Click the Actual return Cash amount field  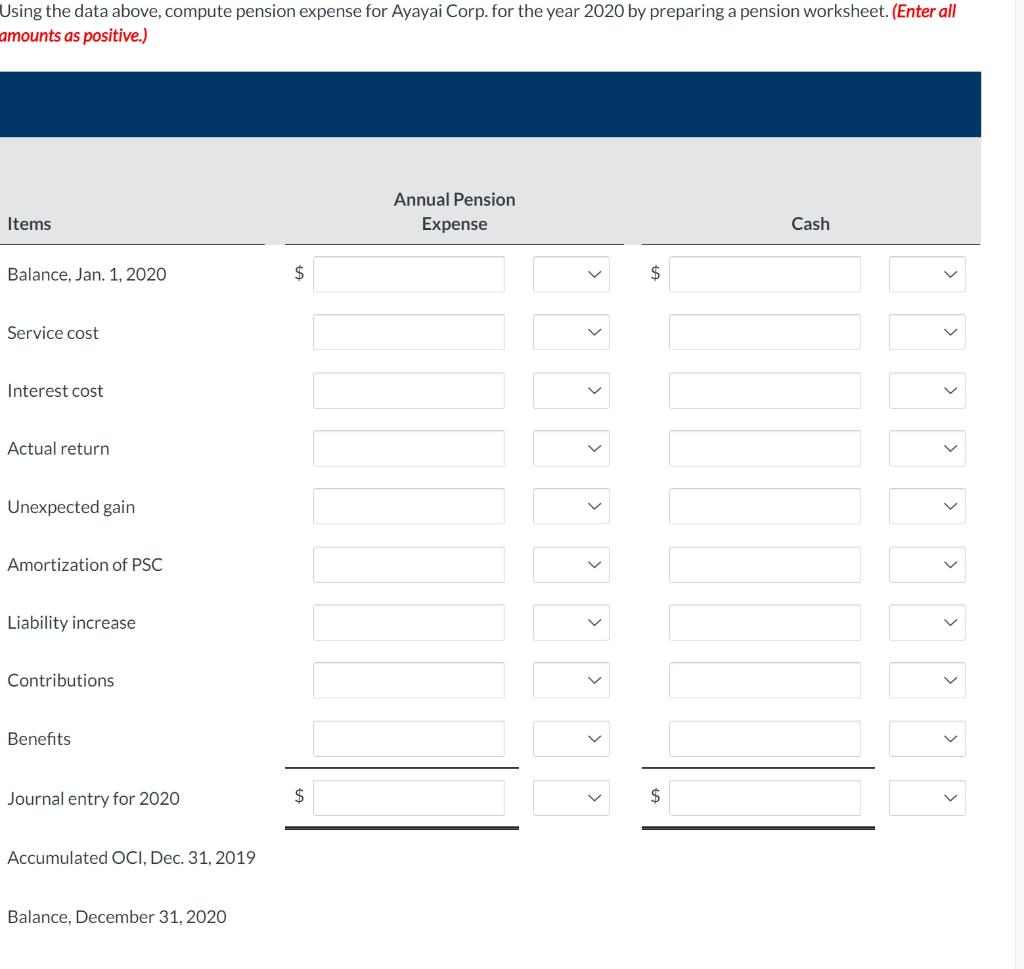coord(764,448)
